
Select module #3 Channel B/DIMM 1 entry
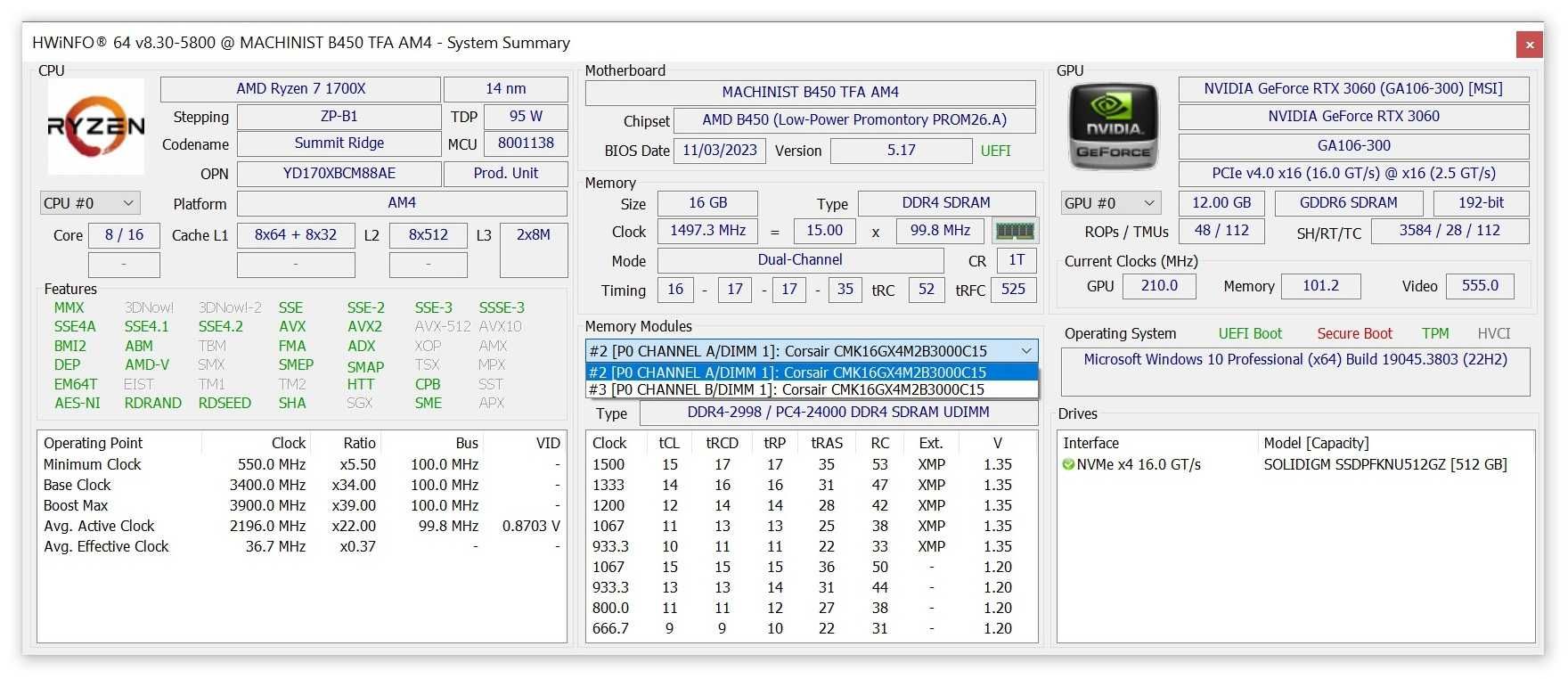812,389
